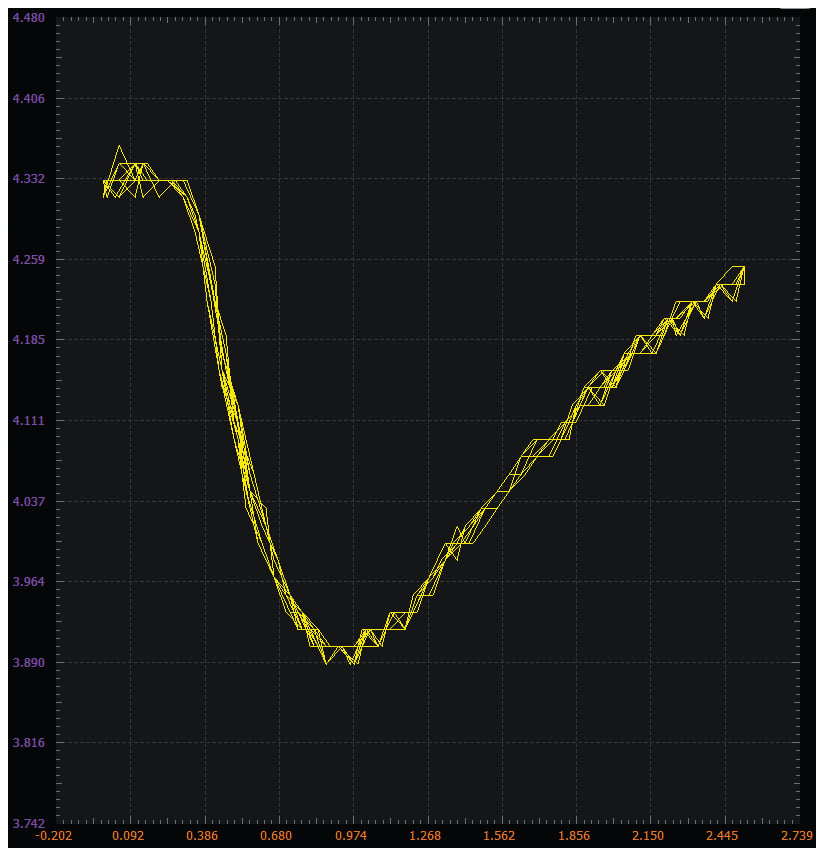This screenshot has width=824, height=856.
Task: Click the 3.890 y-axis label
Action: tap(29, 662)
